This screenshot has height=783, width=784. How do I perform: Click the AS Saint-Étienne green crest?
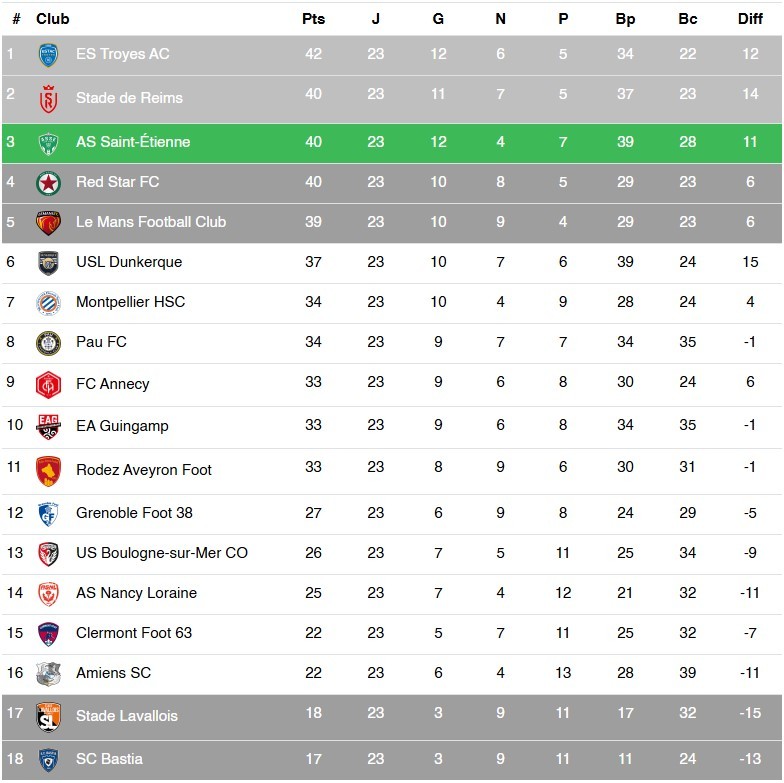(x=48, y=143)
